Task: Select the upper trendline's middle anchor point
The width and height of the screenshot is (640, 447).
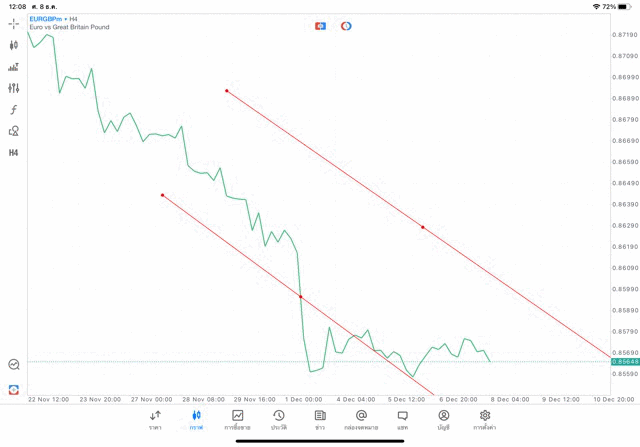Action: click(x=423, y=227)
